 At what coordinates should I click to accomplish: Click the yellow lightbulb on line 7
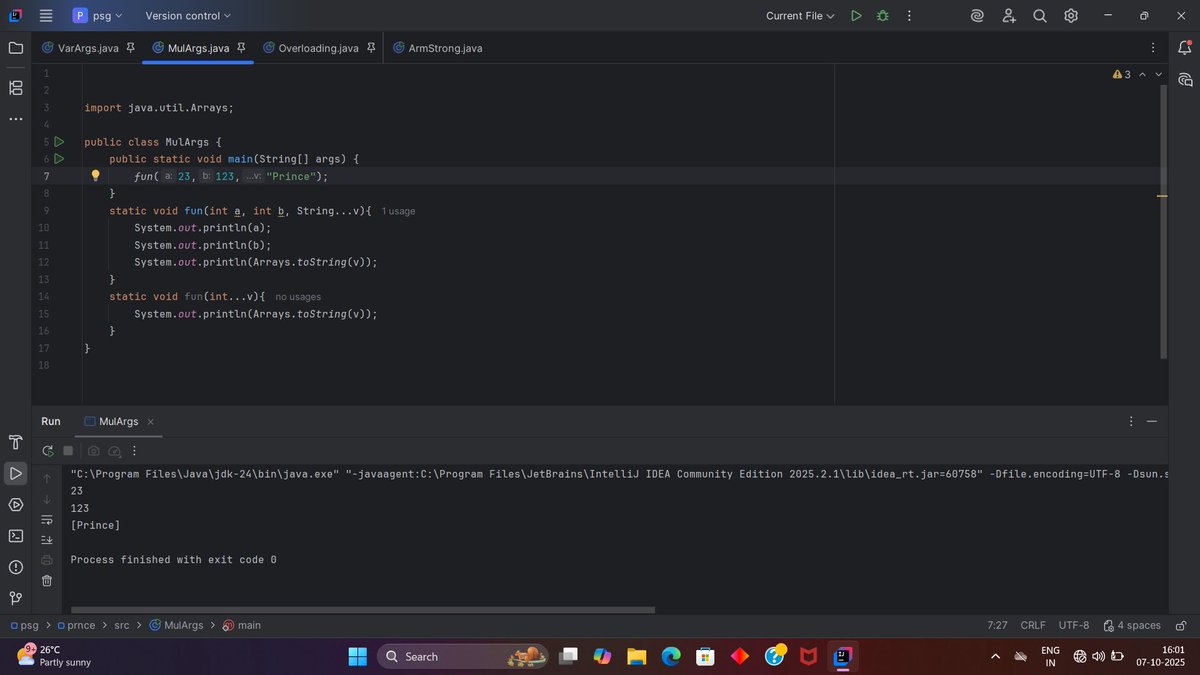coord(96,176)
